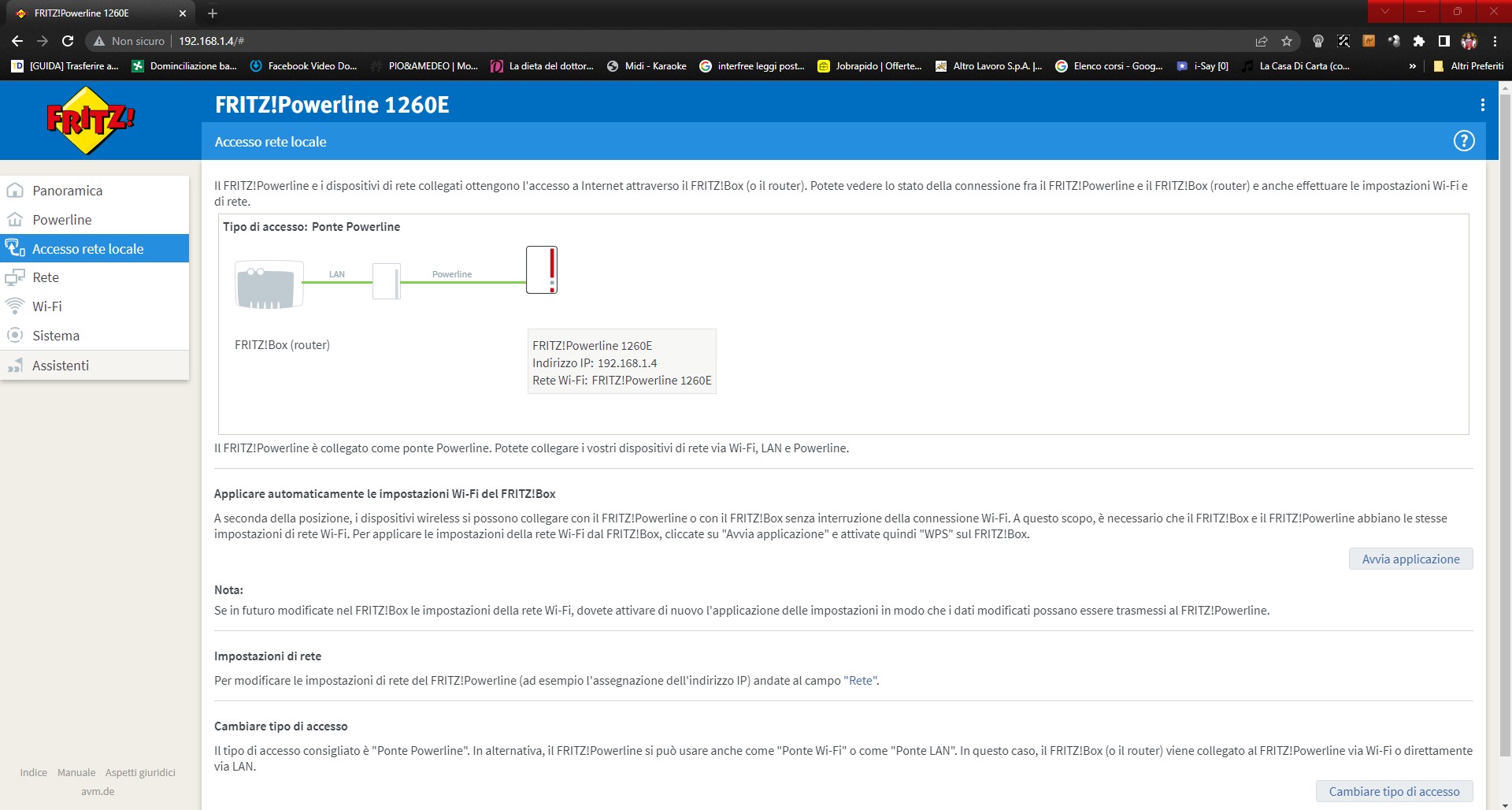
Task: Click the Non sicuro warning indicator
Action: pyautogui.click(x=129, y=41)
